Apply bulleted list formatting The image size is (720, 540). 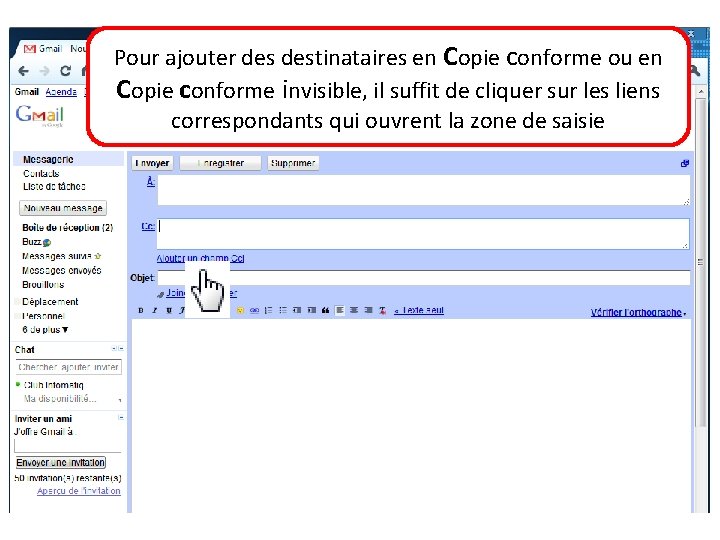tap(283, 310)
